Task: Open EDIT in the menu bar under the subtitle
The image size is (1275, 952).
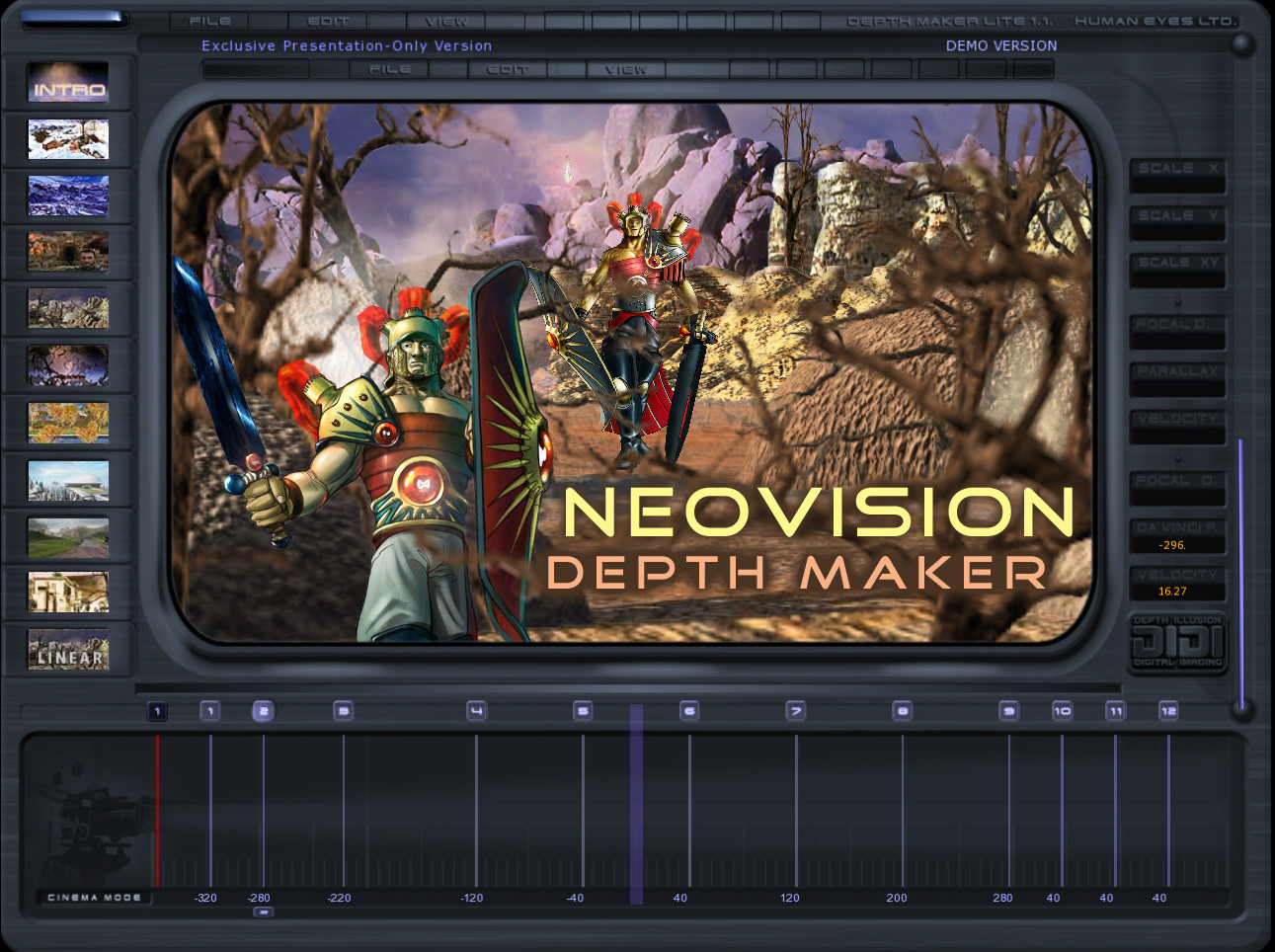Action: point(508,69)
